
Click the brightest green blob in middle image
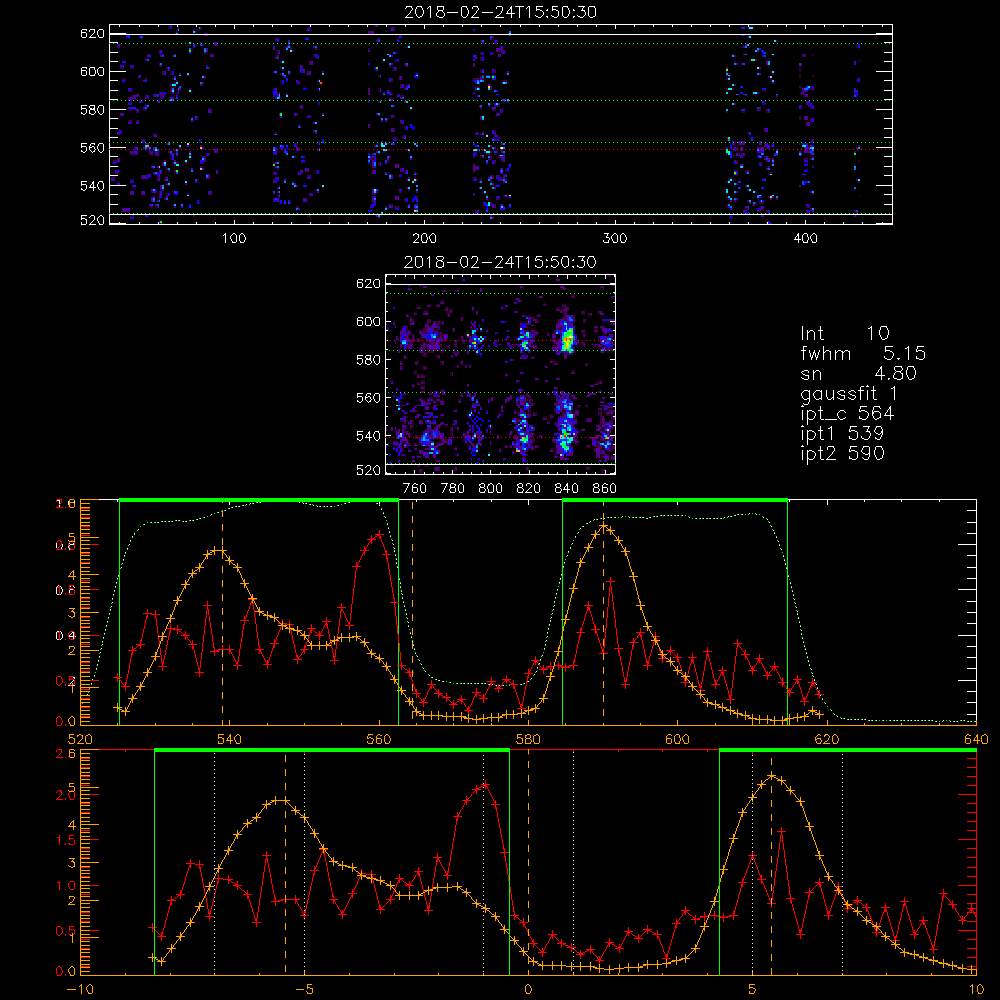pos(566,339)
